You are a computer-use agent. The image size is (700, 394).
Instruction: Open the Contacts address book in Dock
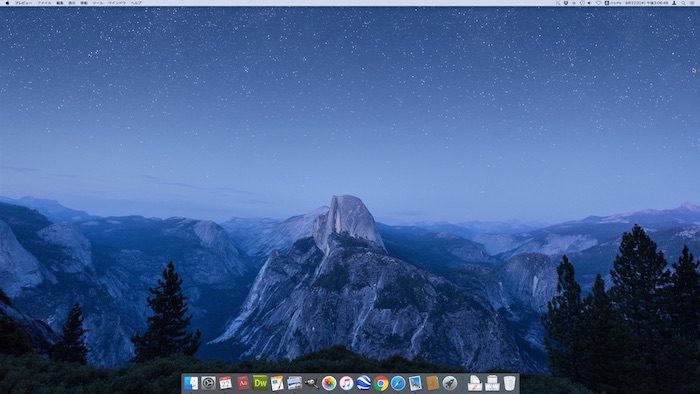tap(432, 383)
